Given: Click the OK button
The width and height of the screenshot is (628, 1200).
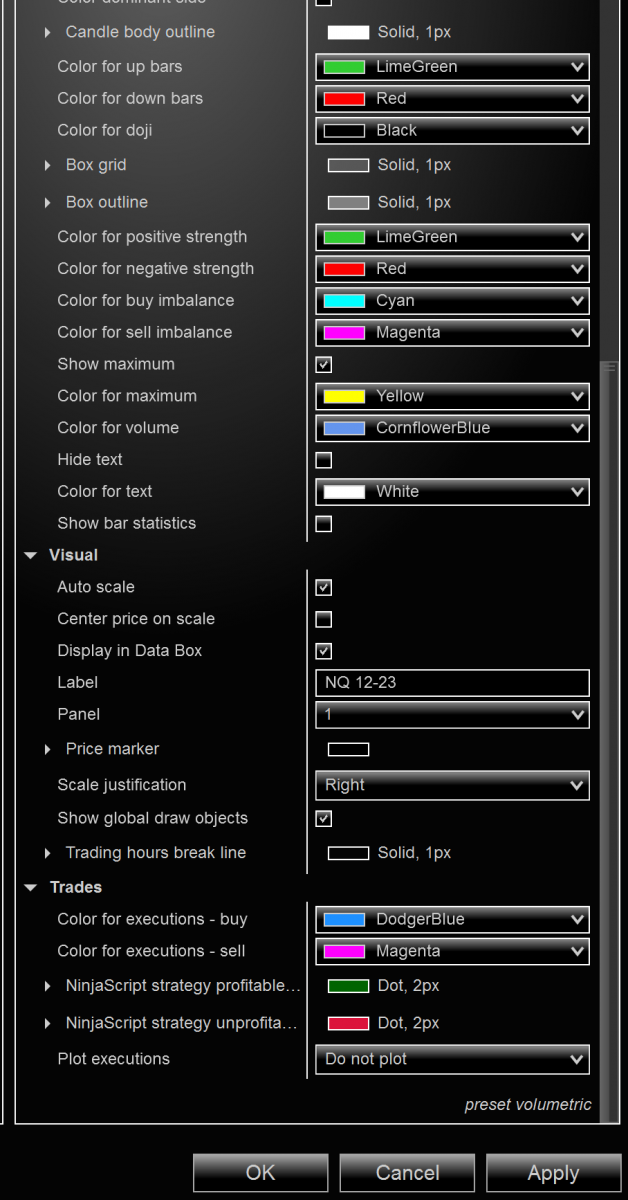Looking at the screenshot, I should point(260,1173).
